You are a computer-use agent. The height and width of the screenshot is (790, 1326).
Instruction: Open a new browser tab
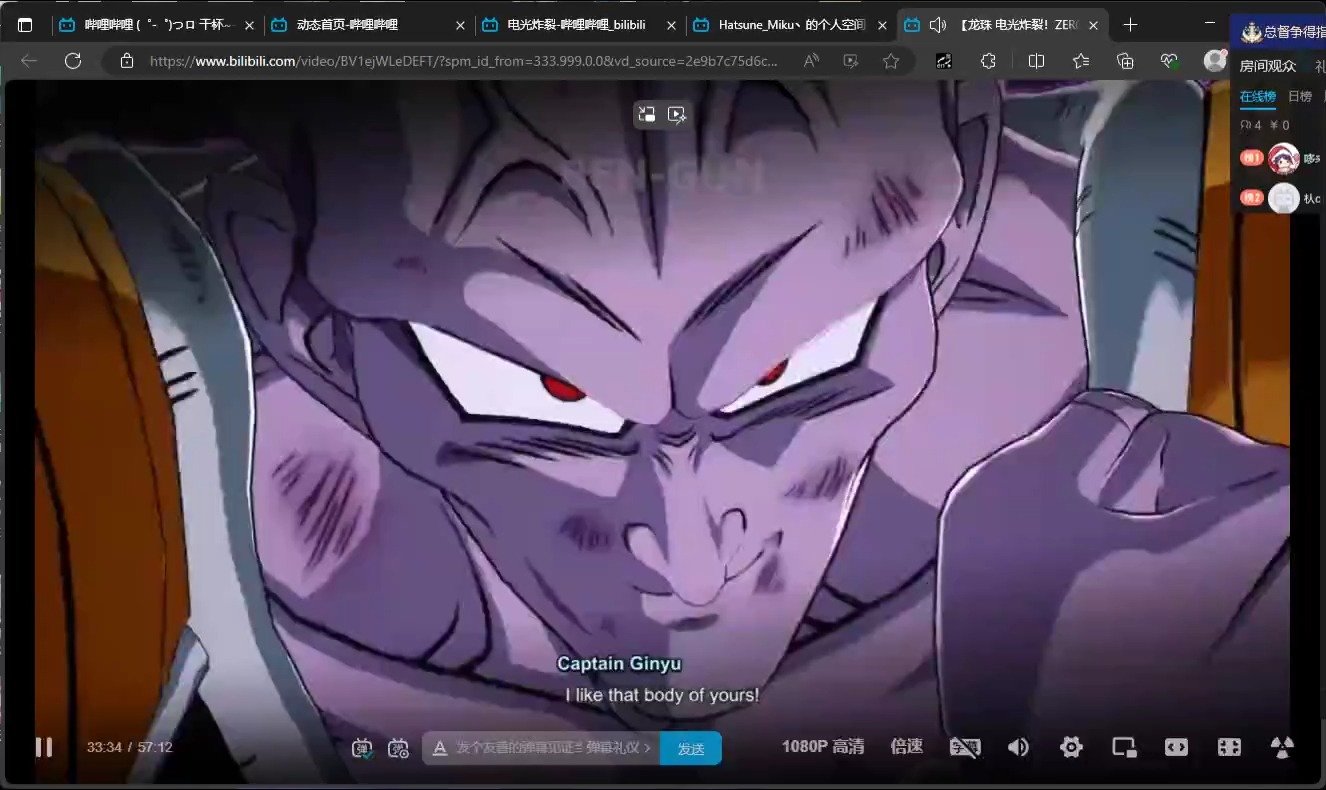[x=1130, y=25]
